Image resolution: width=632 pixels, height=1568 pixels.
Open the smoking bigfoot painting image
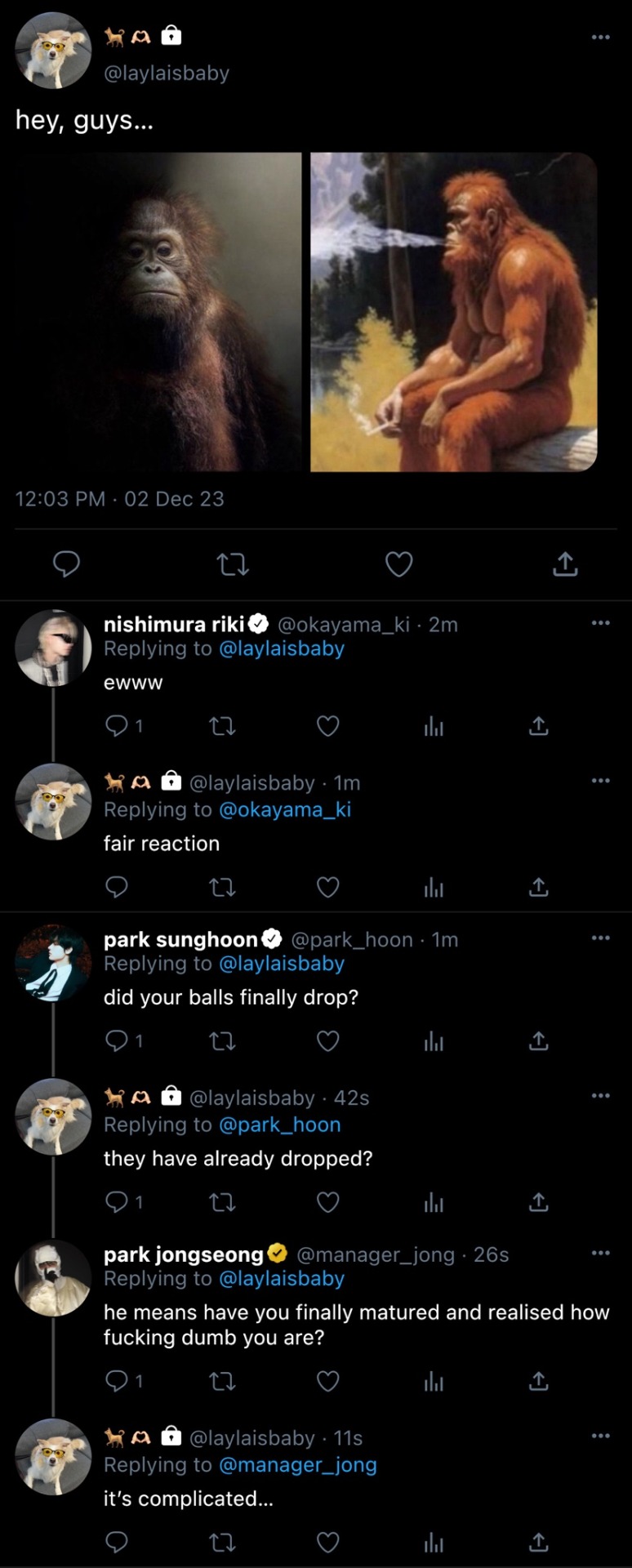pos(454,312)
